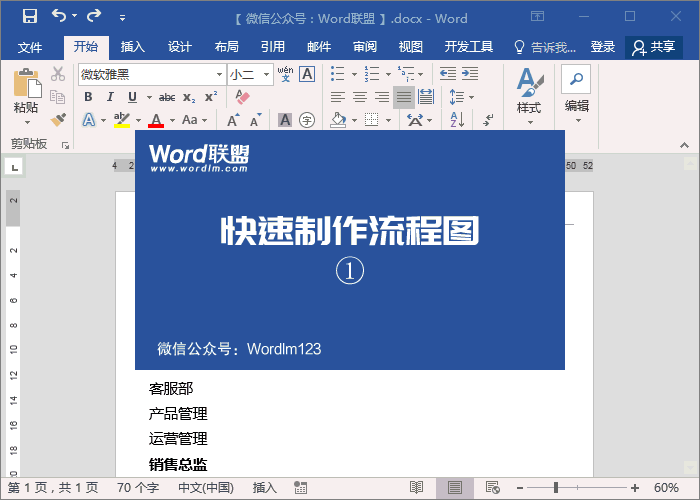Viewport: 700px width, 500px height.
Task: Open the font color dropdown arrow
Action: point(172,121)
